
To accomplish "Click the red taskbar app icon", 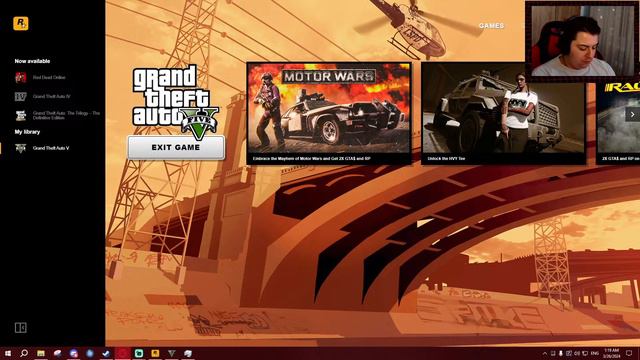I will (x=122, y=353).
